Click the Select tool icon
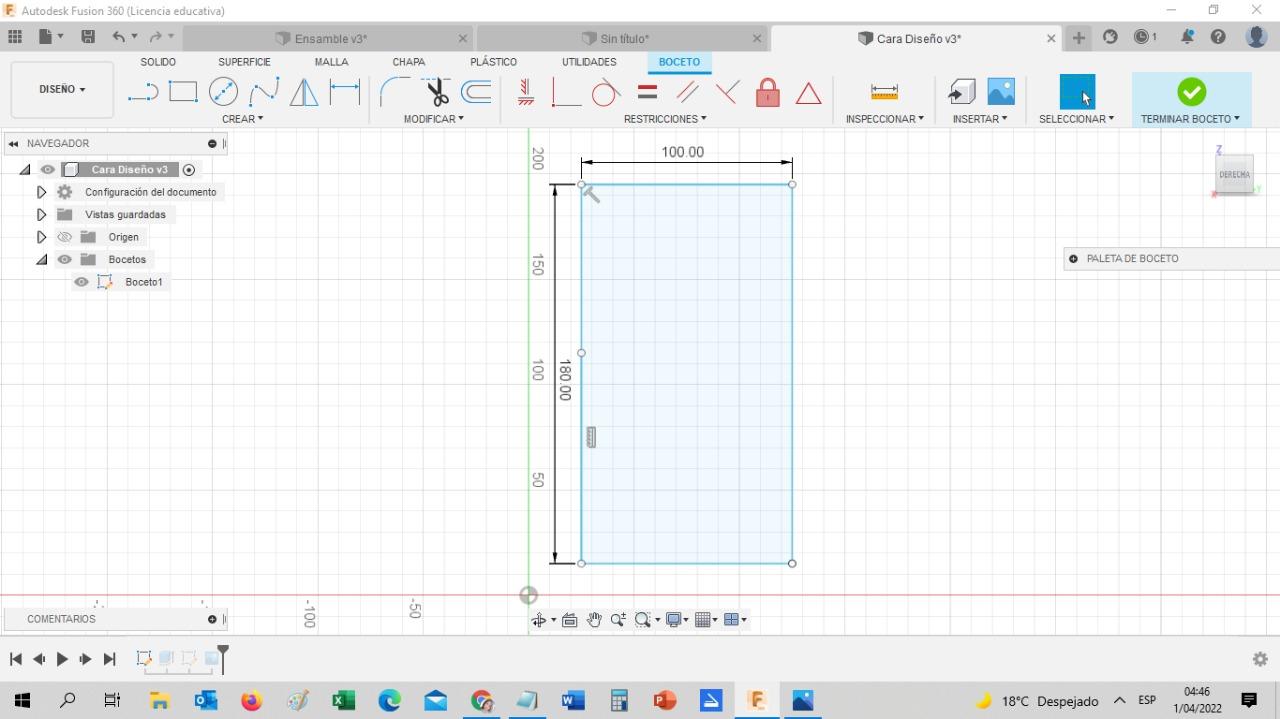1280x719 pixels. [x=1077, y=92]
